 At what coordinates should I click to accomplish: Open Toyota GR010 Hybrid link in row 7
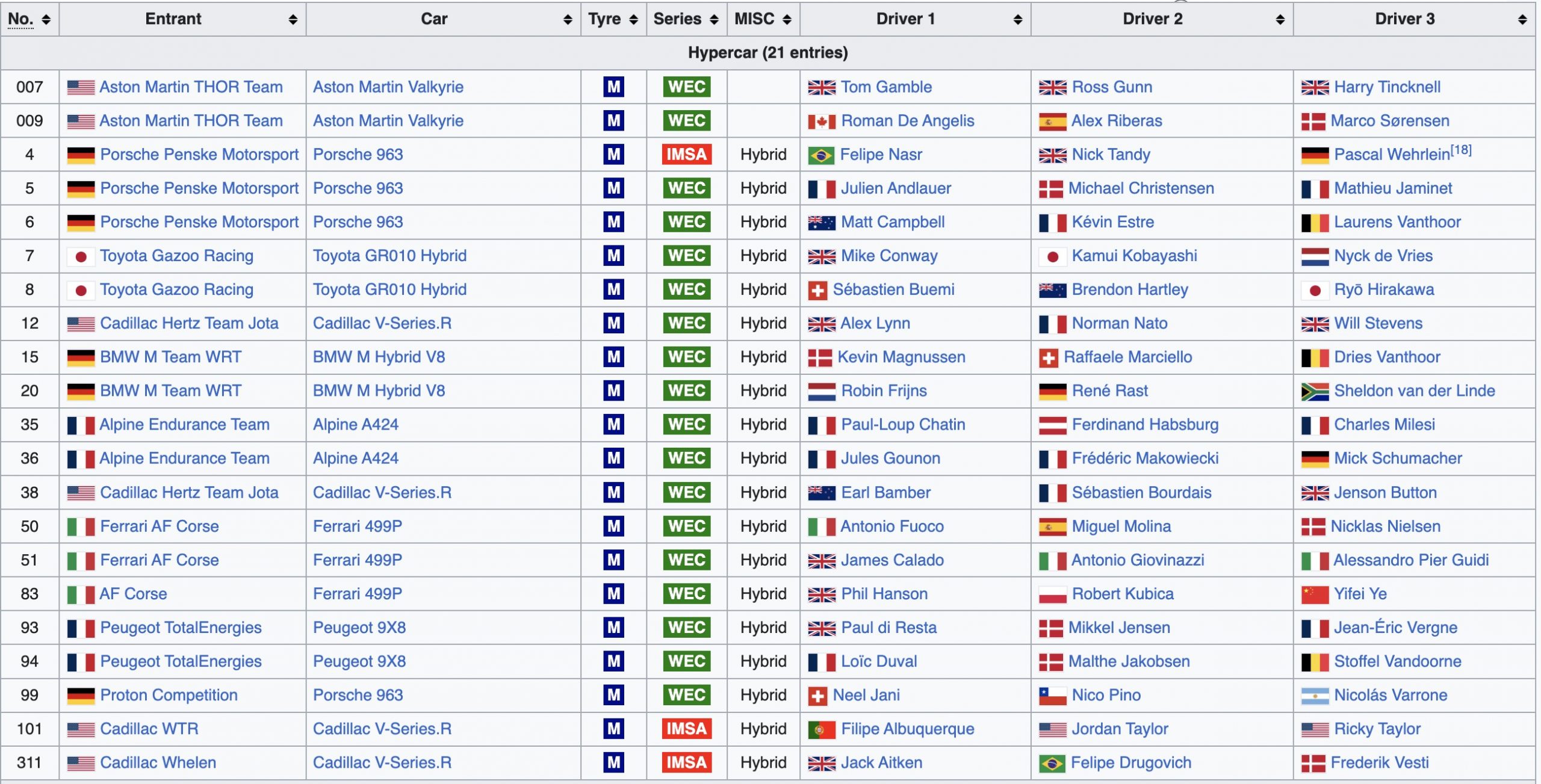pyautogui.click(x=389, y=255)
